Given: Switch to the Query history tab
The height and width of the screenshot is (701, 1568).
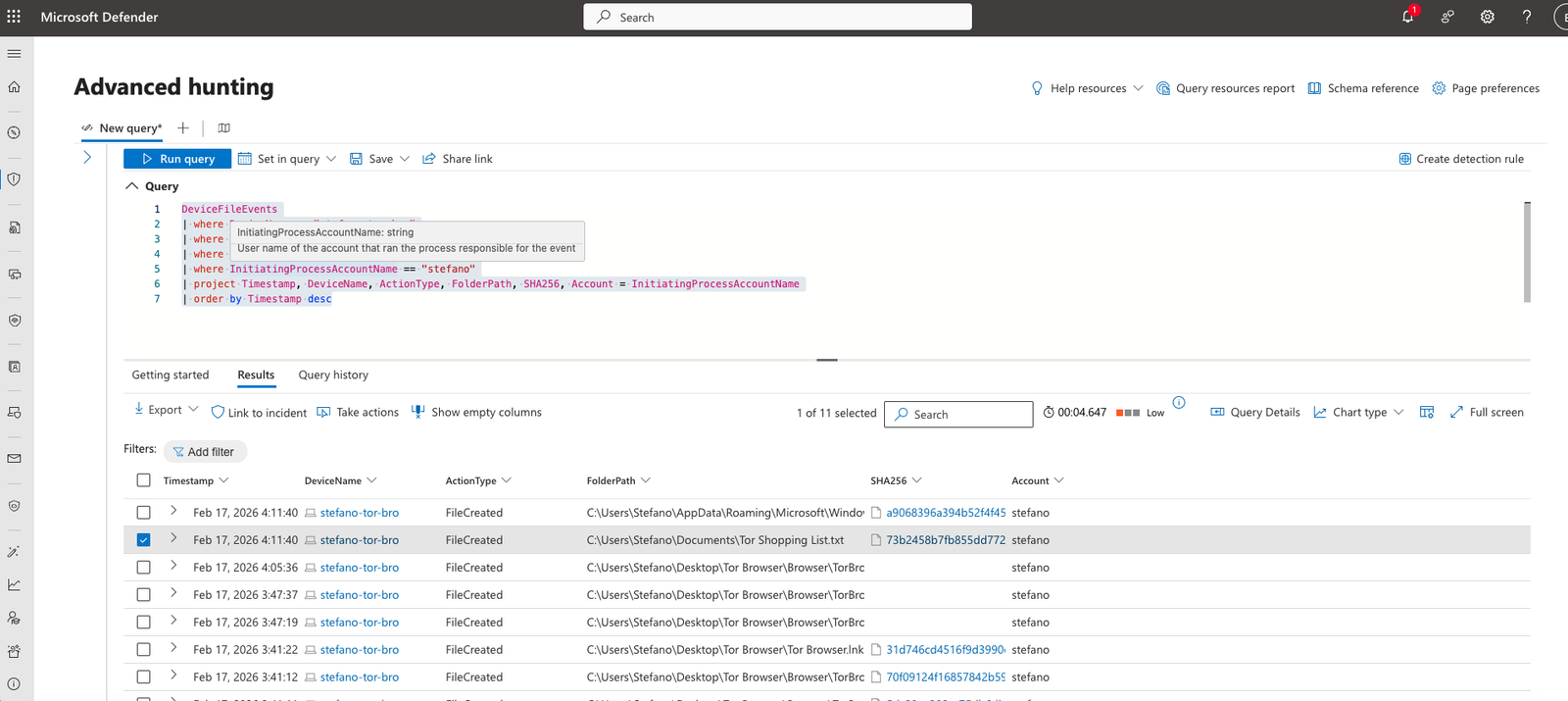Looking at the screenshot, I should pyautogui.click(x=333, y=375).
